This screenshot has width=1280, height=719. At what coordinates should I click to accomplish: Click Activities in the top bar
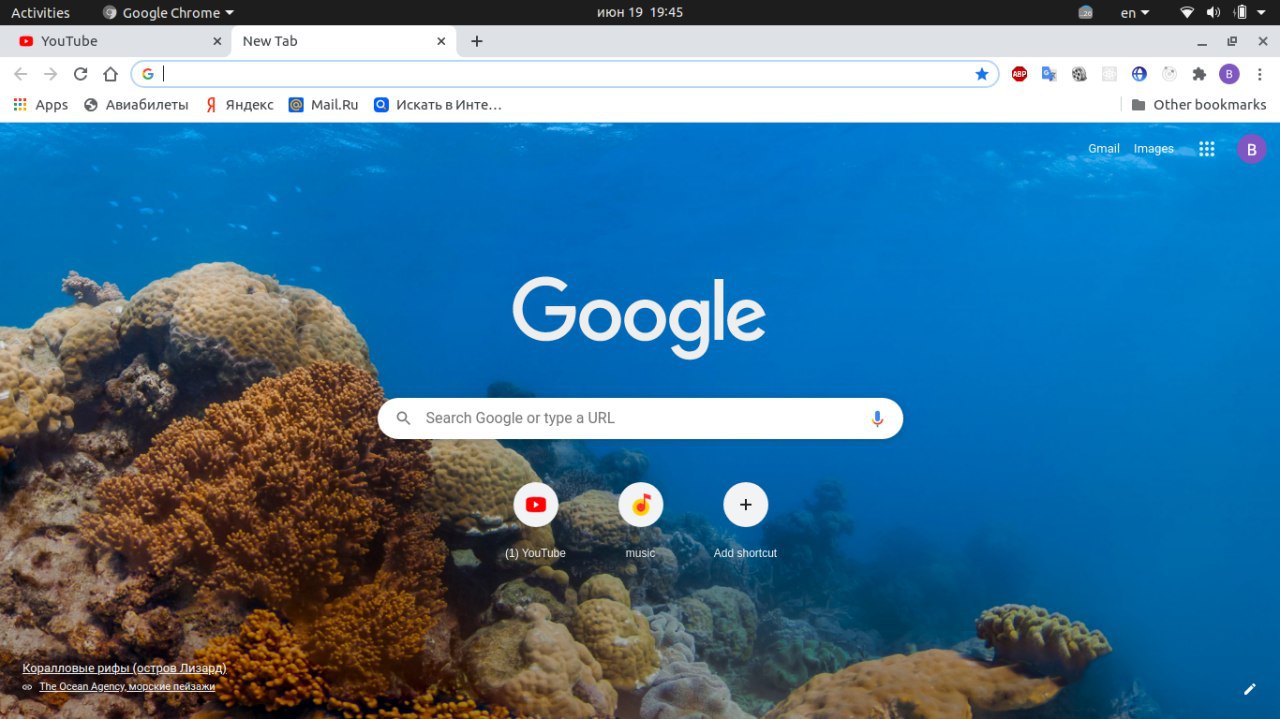point(40,13)
